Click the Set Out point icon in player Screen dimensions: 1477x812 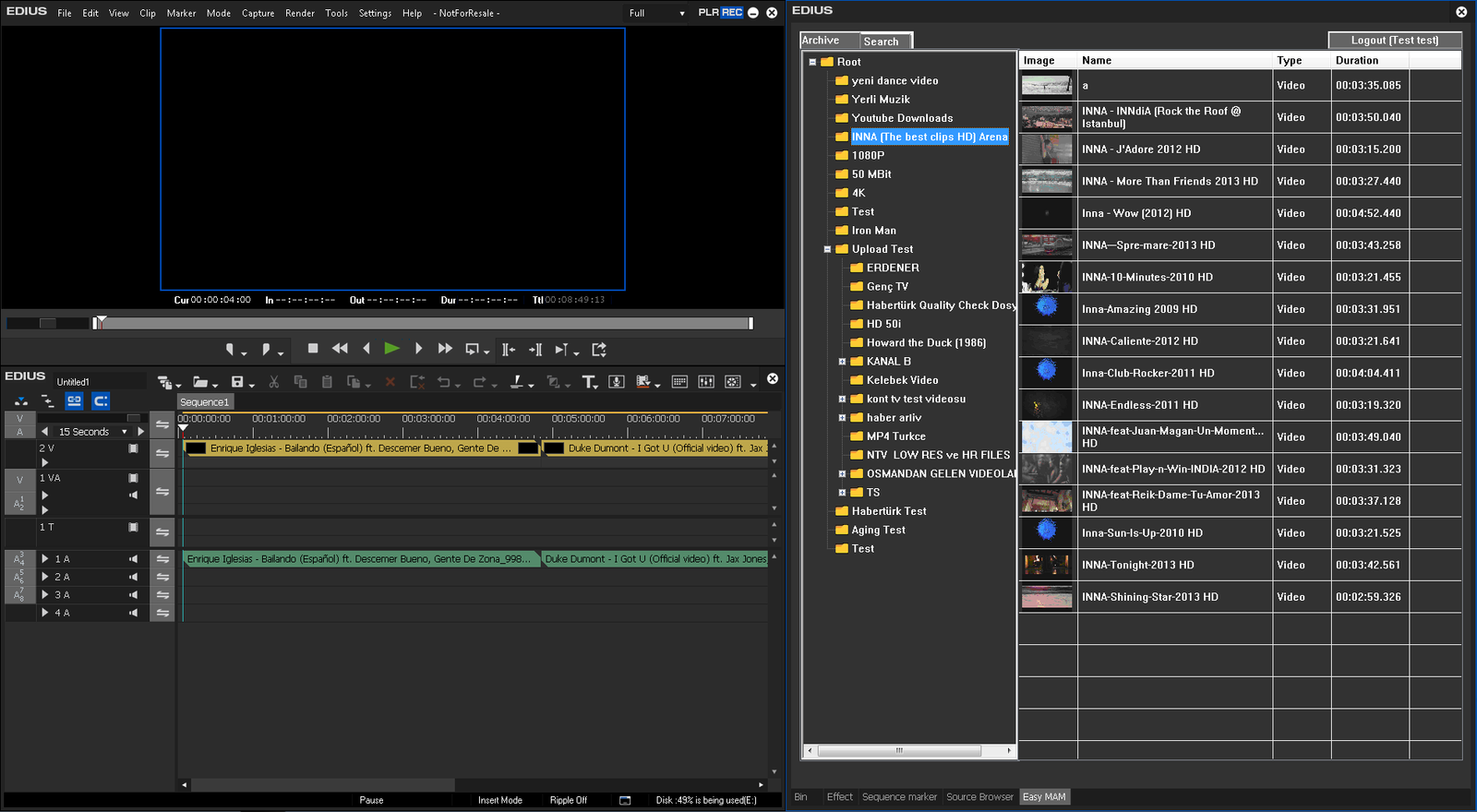(266, 350)
